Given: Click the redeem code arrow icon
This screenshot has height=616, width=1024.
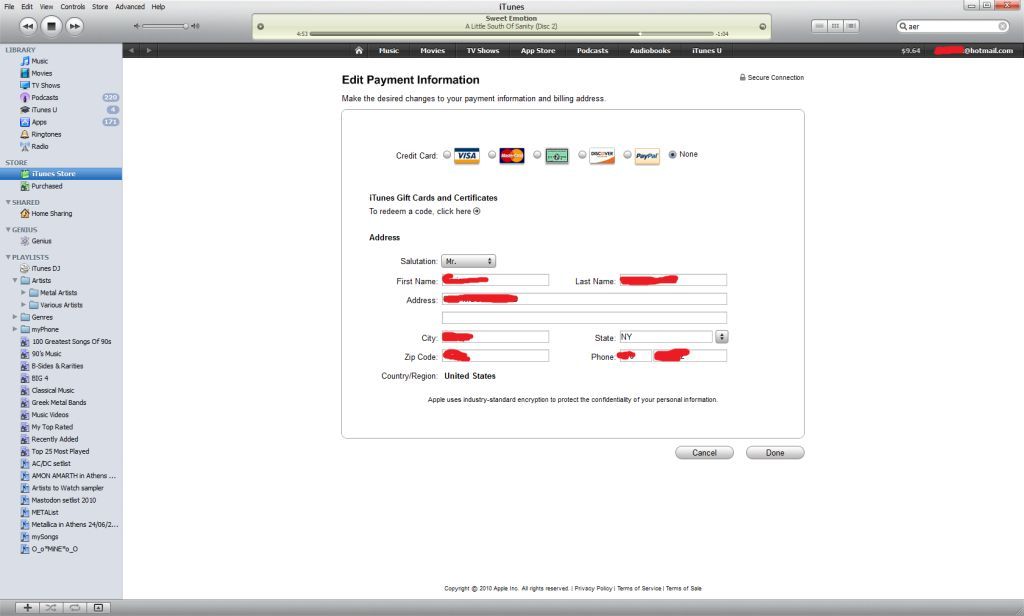Looking at the screenshot, I should [477, 211].
